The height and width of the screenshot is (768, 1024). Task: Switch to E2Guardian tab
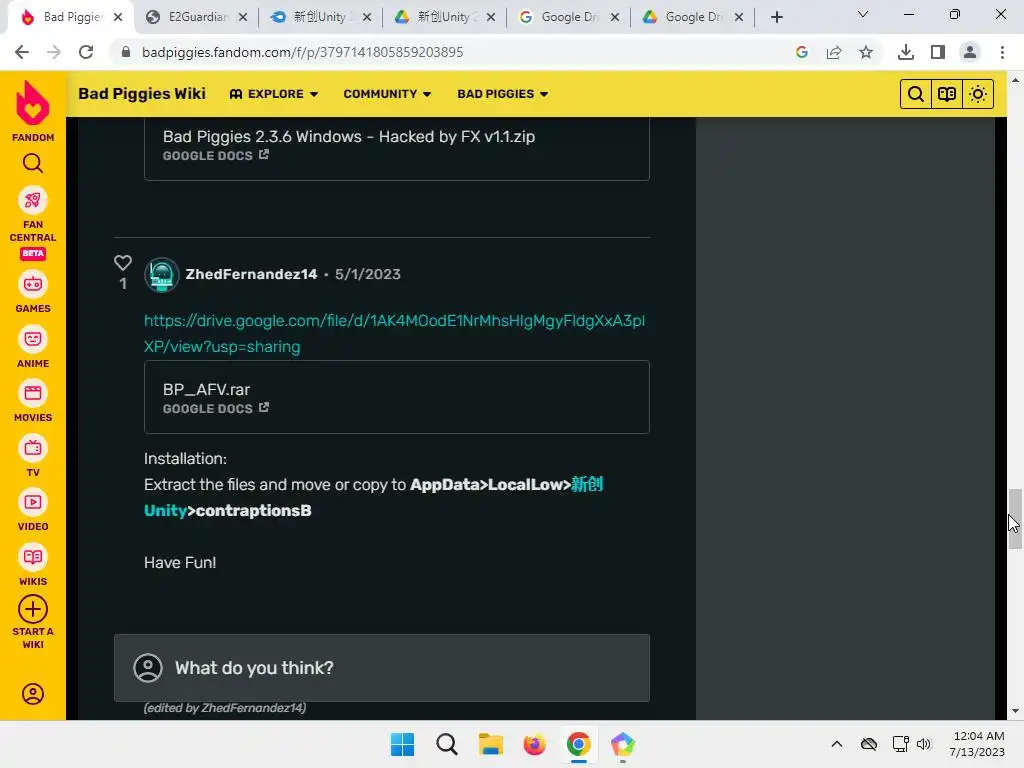(x=197, y=17)
